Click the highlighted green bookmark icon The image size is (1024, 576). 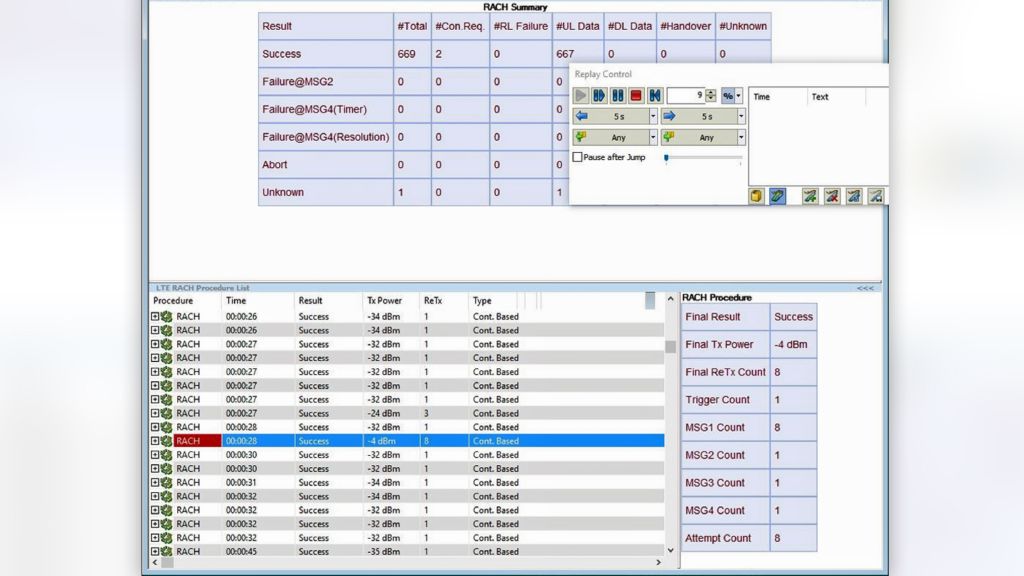(x=778, y=196)
